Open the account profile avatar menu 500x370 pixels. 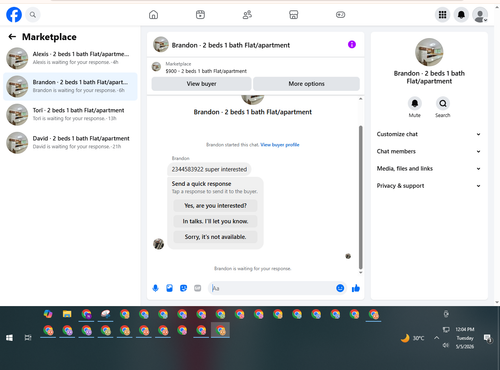(480, 15)
